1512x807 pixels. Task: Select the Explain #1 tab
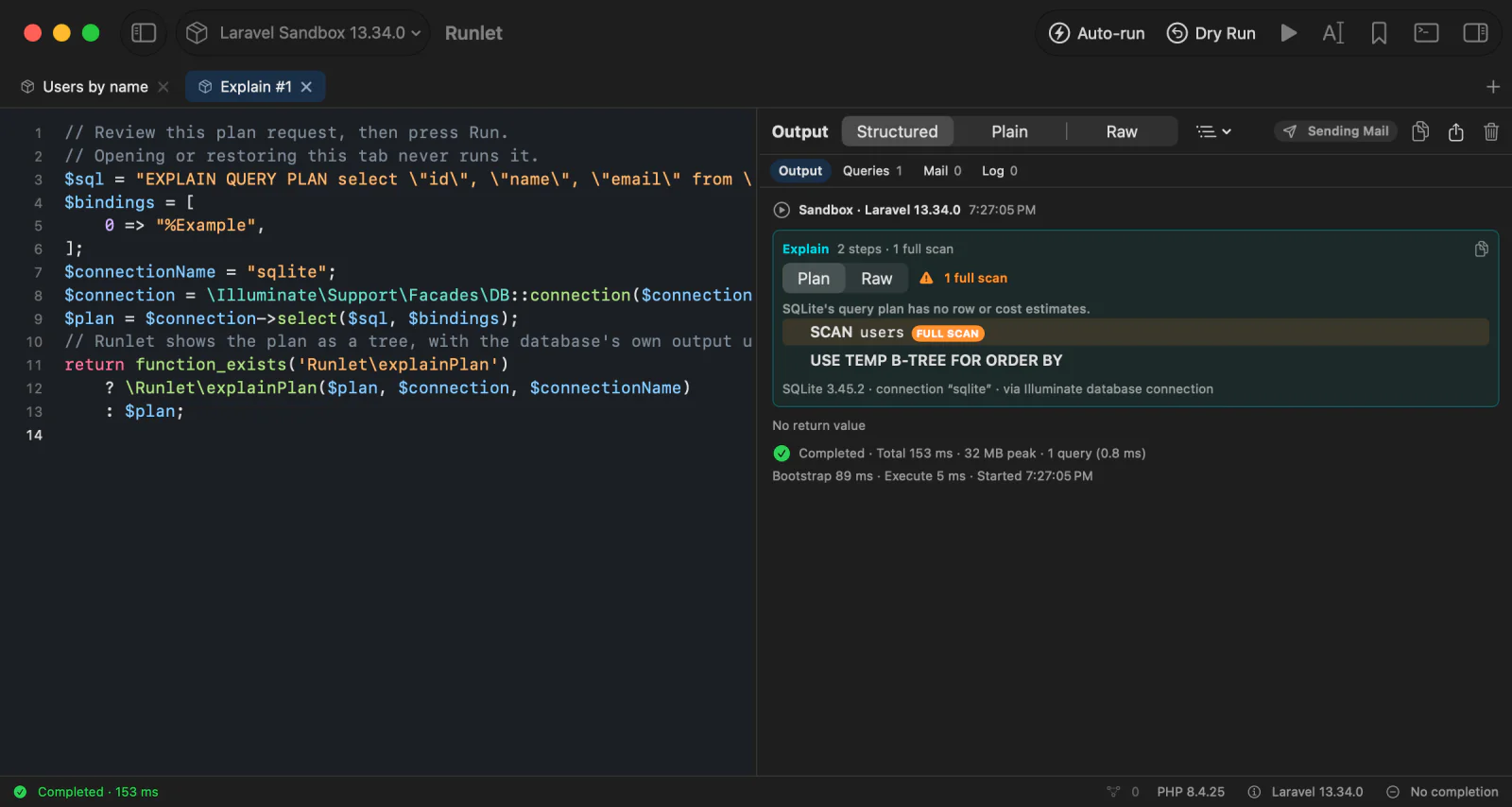[255, 87]
